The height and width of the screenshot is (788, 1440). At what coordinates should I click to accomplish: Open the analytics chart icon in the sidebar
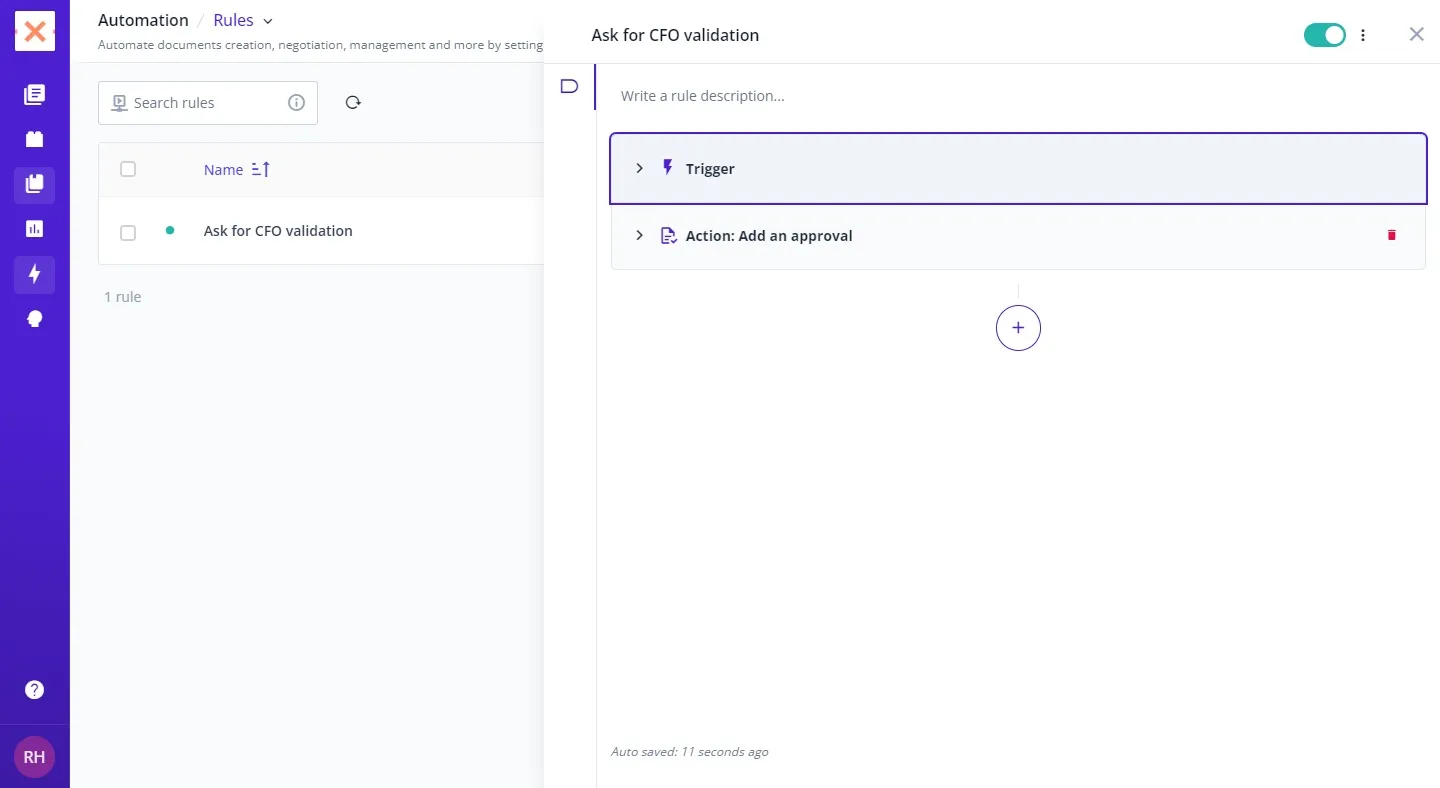[x=34, y=229]
